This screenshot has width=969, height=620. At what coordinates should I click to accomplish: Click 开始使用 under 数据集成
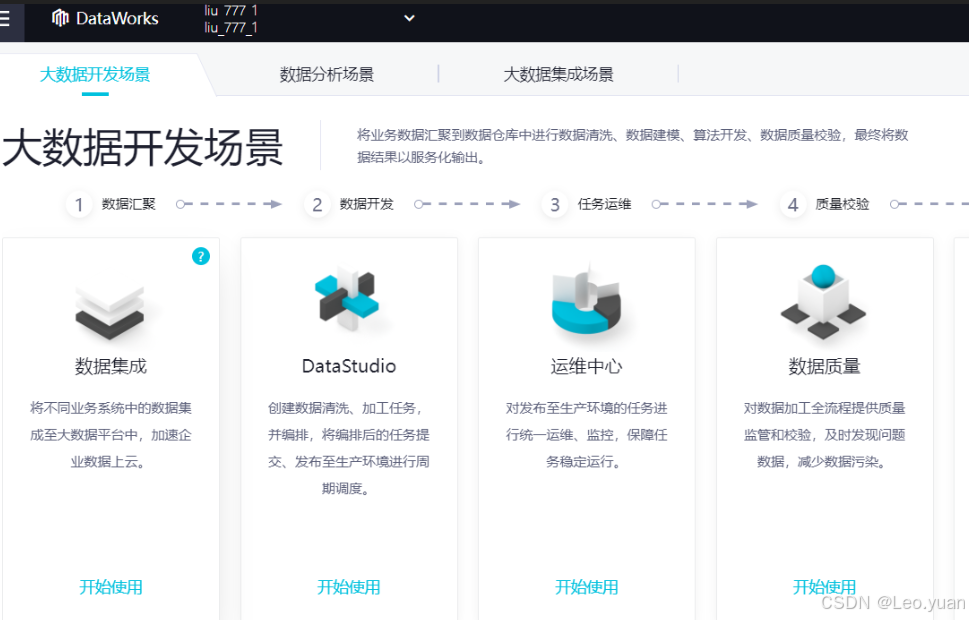pos(111,587)
